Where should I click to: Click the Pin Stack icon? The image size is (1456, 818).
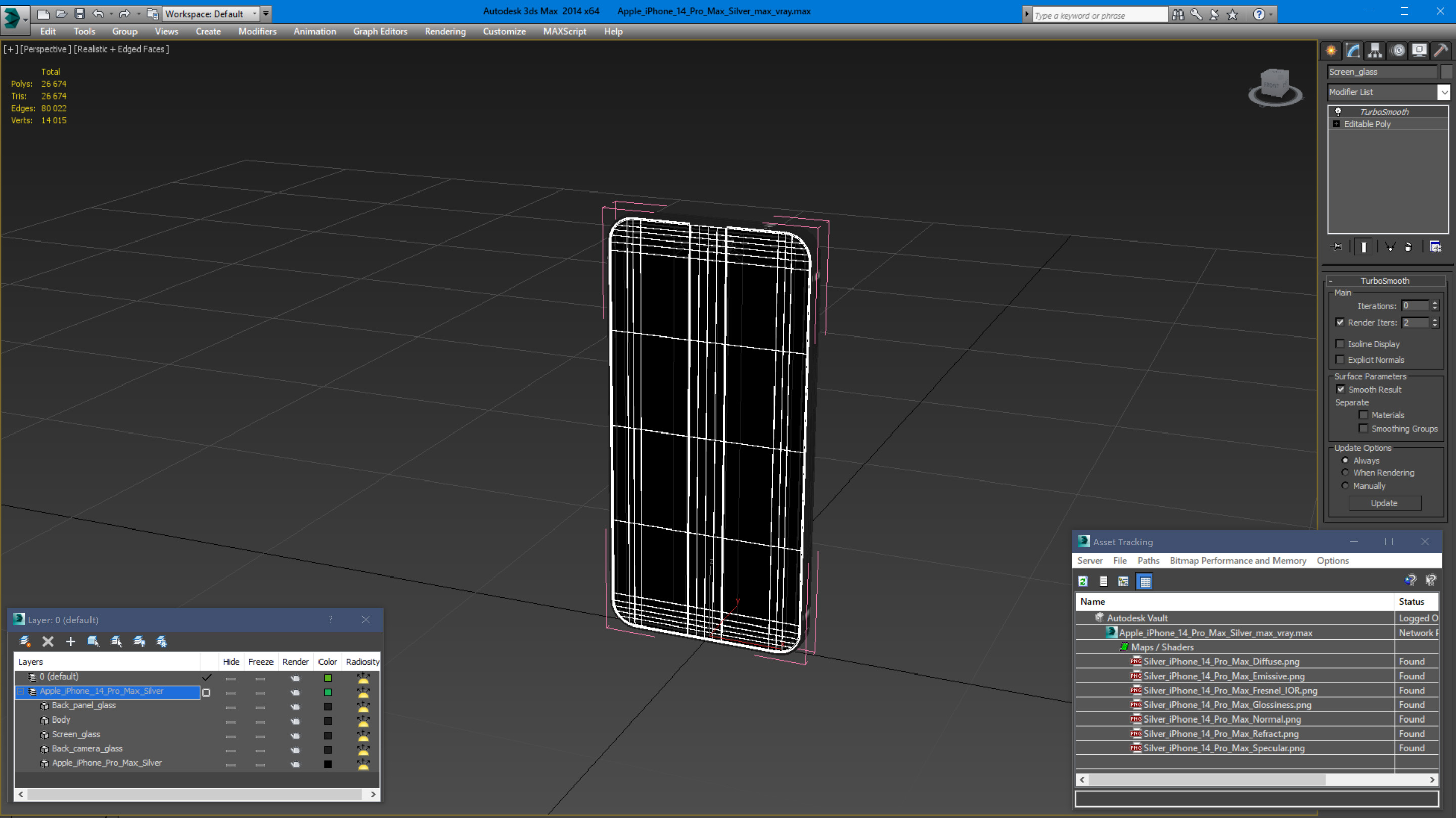click(1337, 247)
